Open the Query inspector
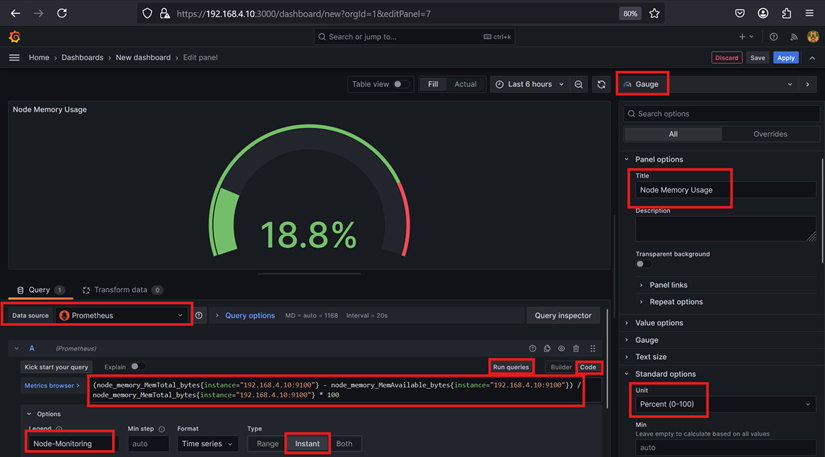The height and width of the screenshot is (457, 825). [x=563, y=316]
